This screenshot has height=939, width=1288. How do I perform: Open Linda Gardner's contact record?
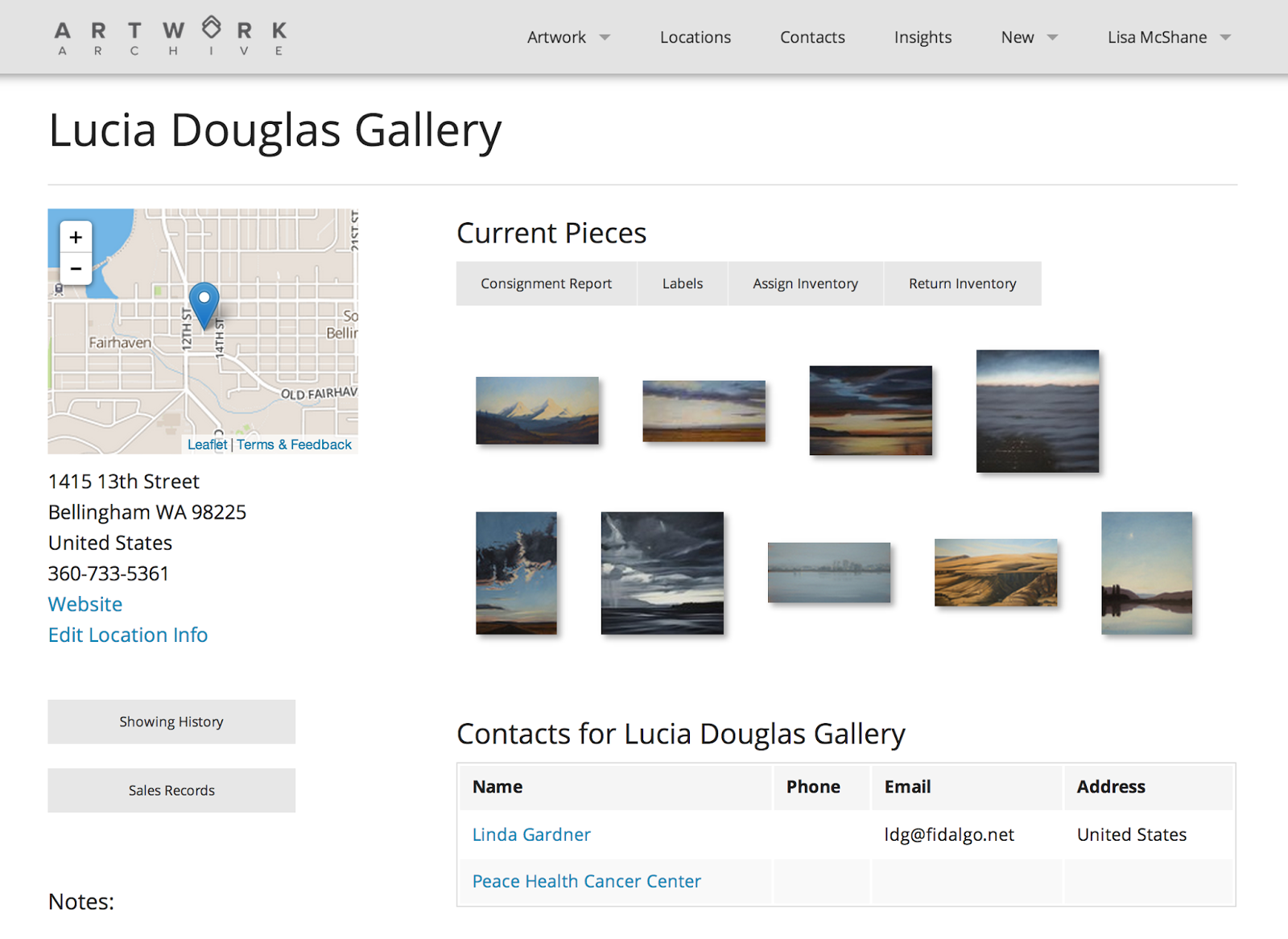[x=530, y=834]
